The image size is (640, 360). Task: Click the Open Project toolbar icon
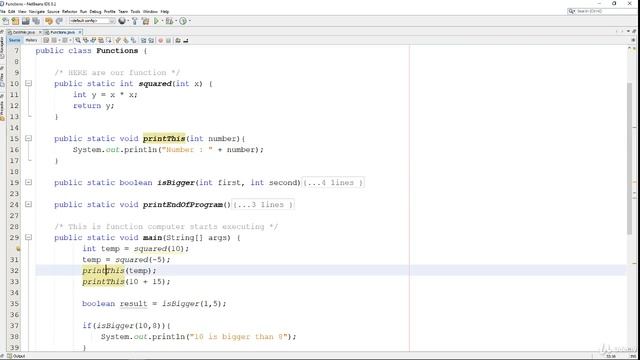coord(26,21)
